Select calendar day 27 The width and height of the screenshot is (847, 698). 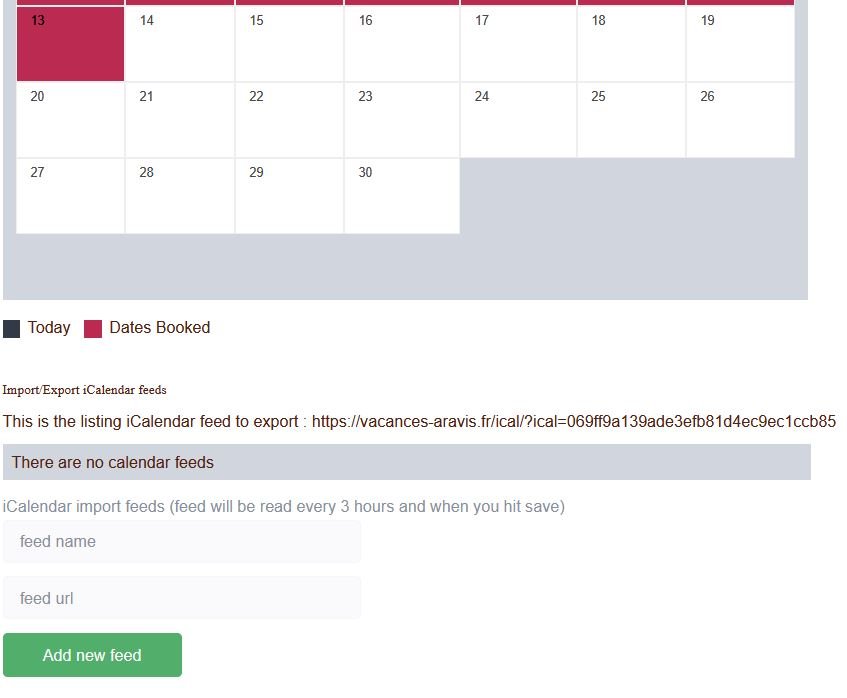70,196
